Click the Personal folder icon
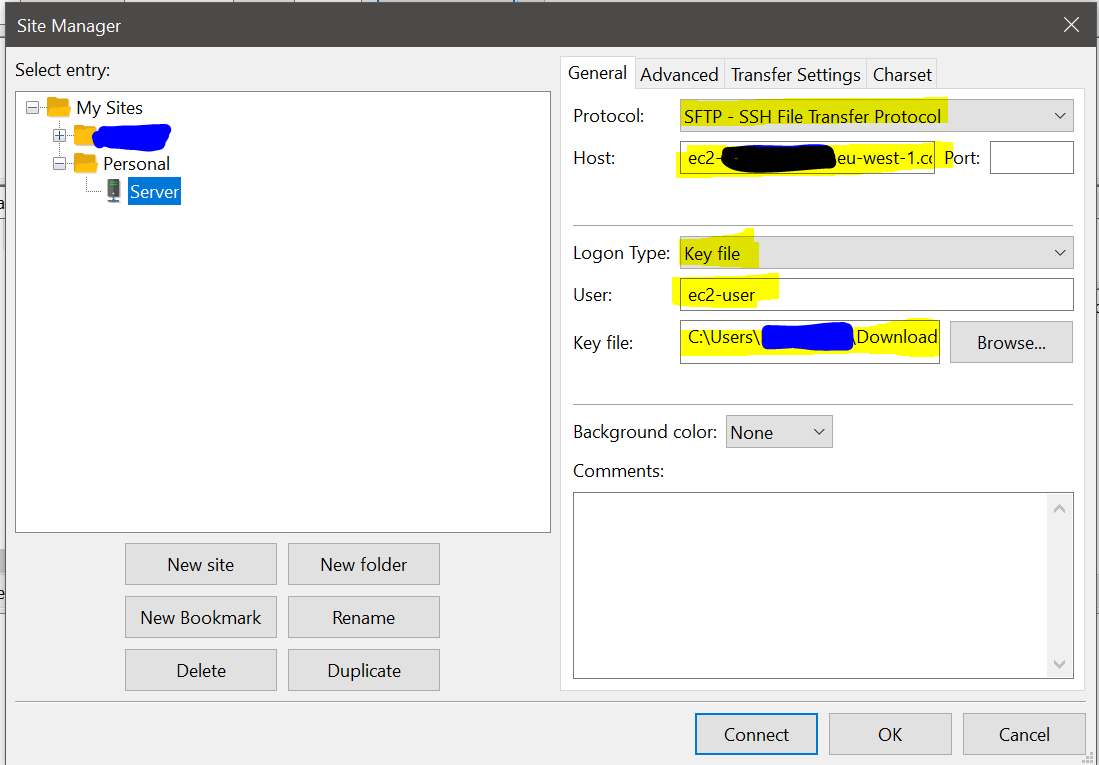The image size is (1099, 765). pyautogui.click(x=84, y=163)
